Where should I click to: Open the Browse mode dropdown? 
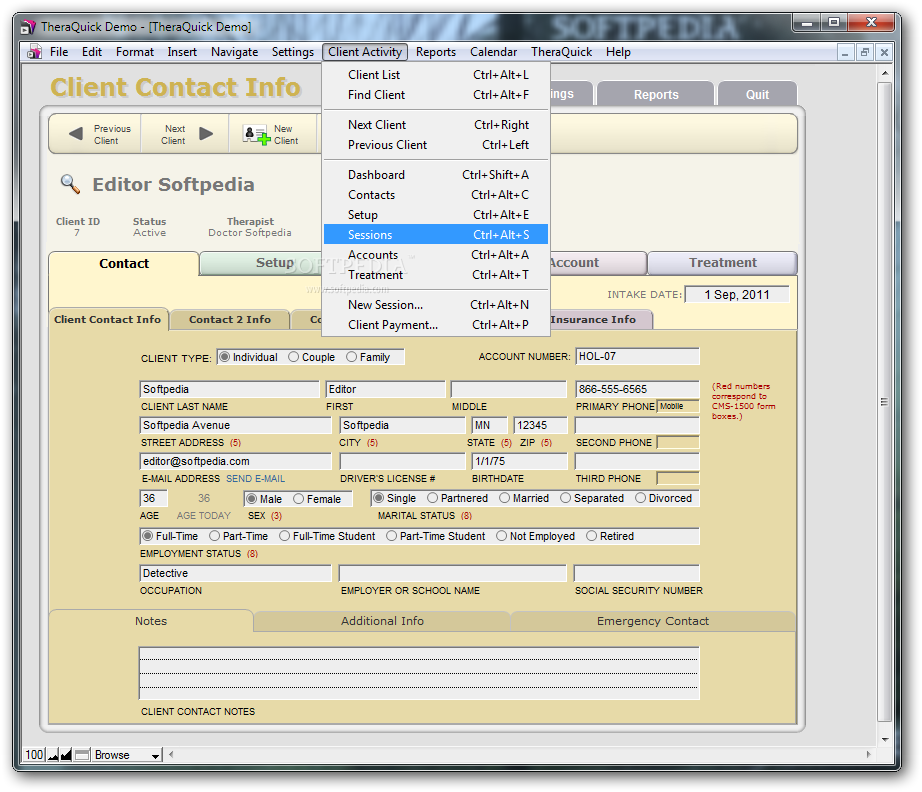pos(127,755)
